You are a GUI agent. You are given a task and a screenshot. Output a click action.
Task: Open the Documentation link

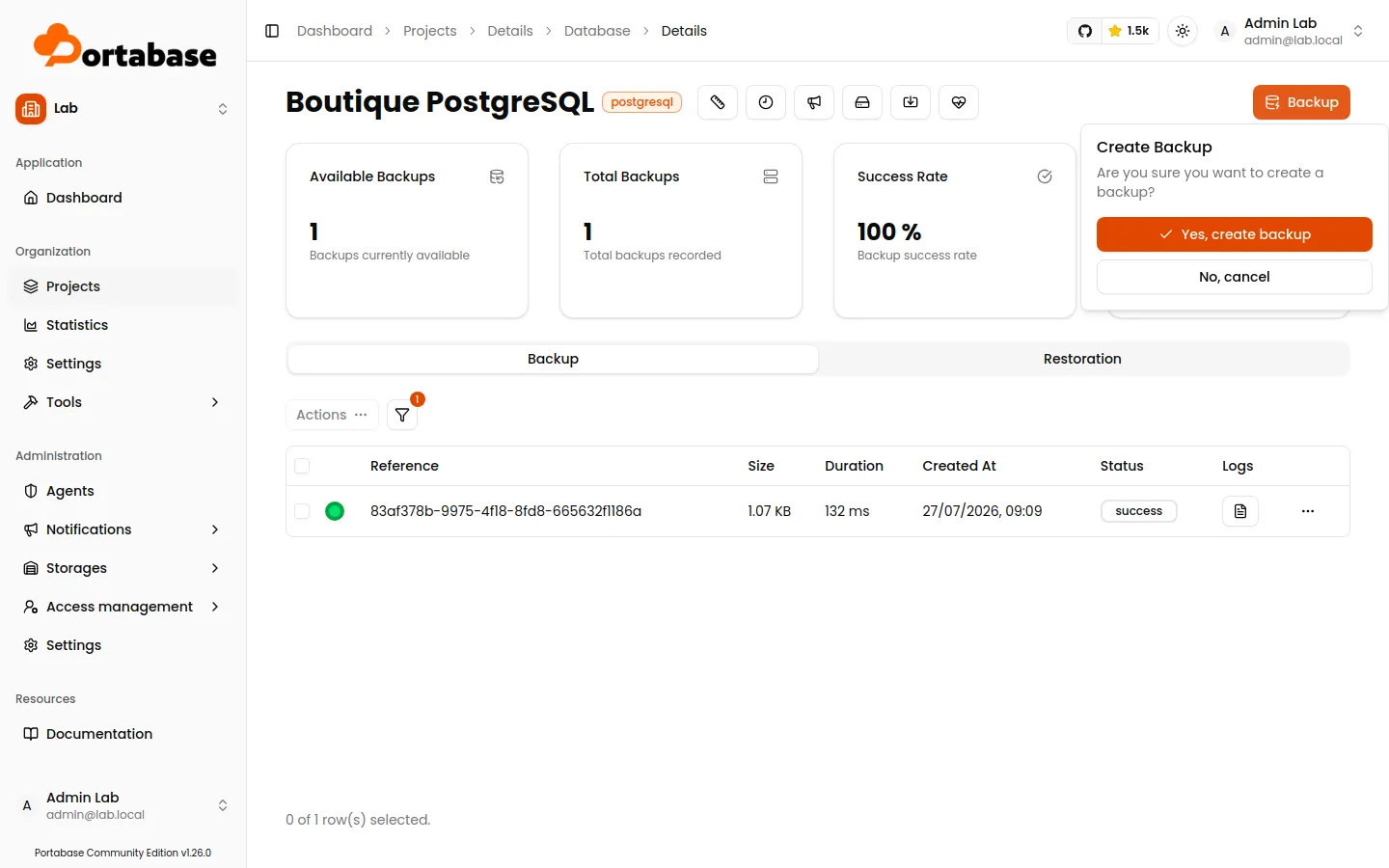[123, 734]
